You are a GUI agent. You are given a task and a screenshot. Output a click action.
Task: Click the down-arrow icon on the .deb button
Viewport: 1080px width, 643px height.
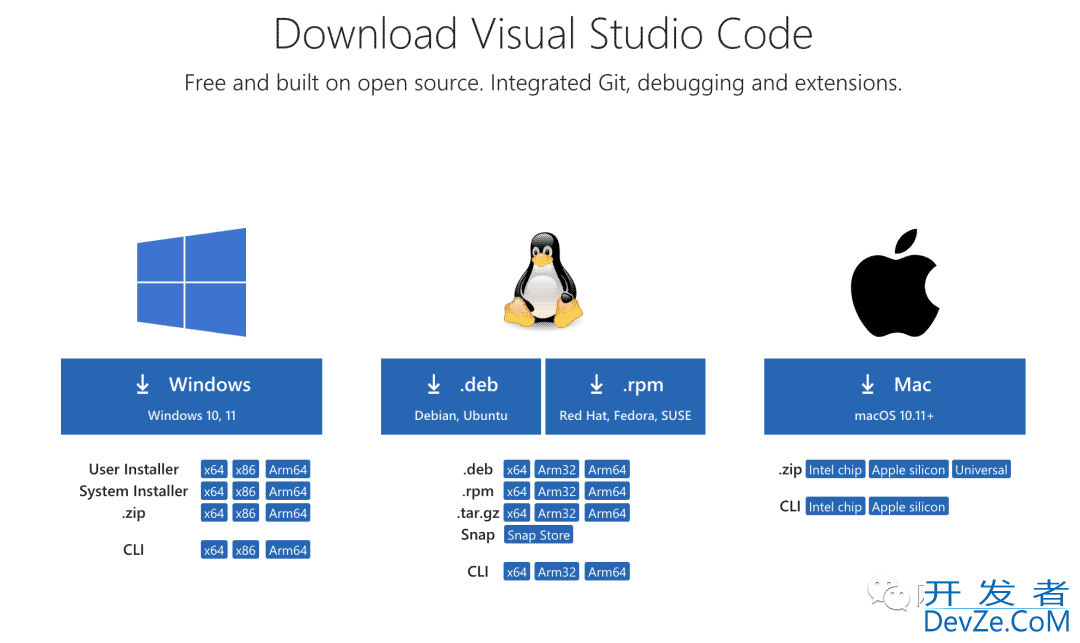(434, 384)
